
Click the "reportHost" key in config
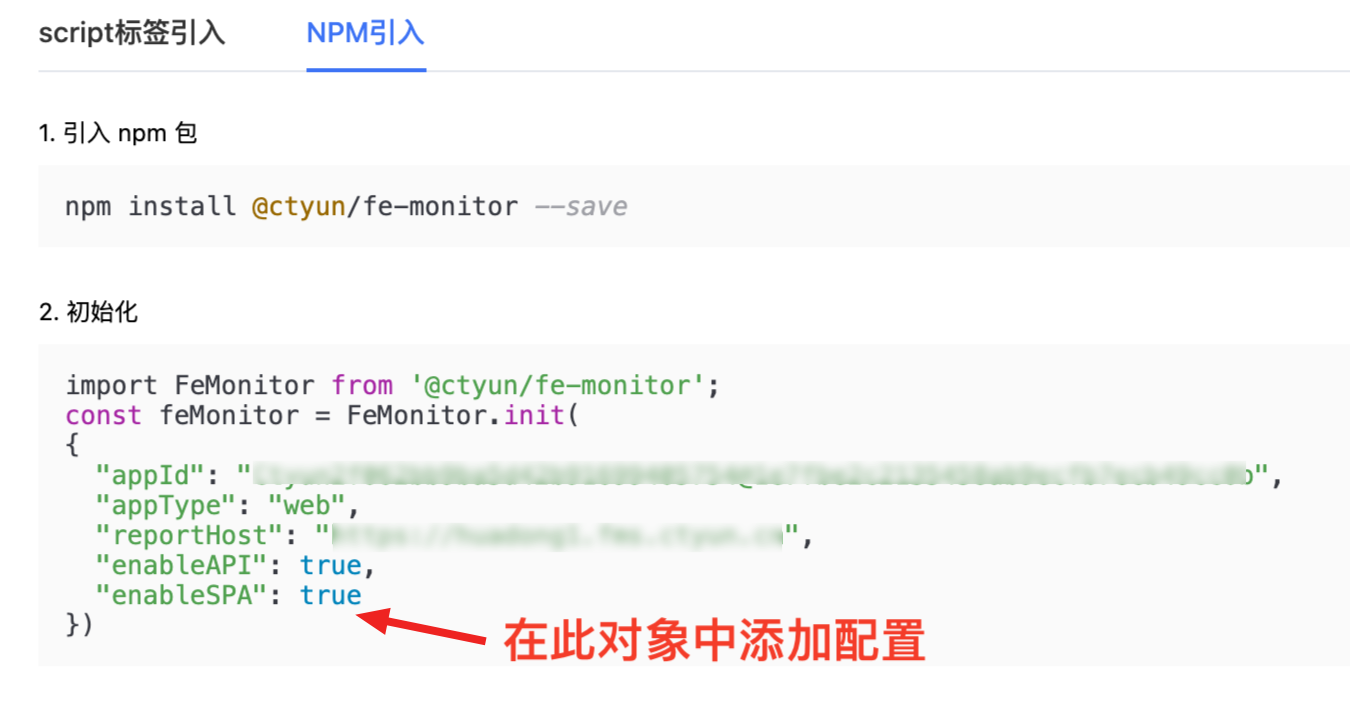tap(182, 535)
